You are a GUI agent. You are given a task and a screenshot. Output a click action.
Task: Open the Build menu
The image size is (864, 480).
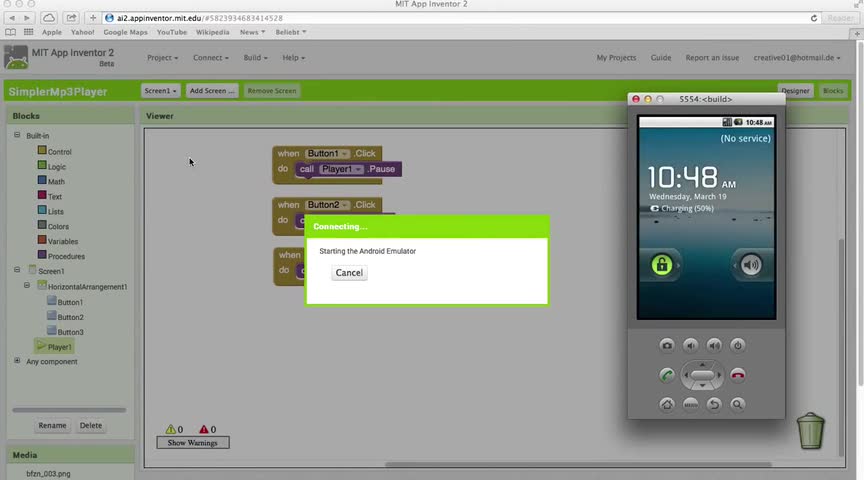click(255, 58)
